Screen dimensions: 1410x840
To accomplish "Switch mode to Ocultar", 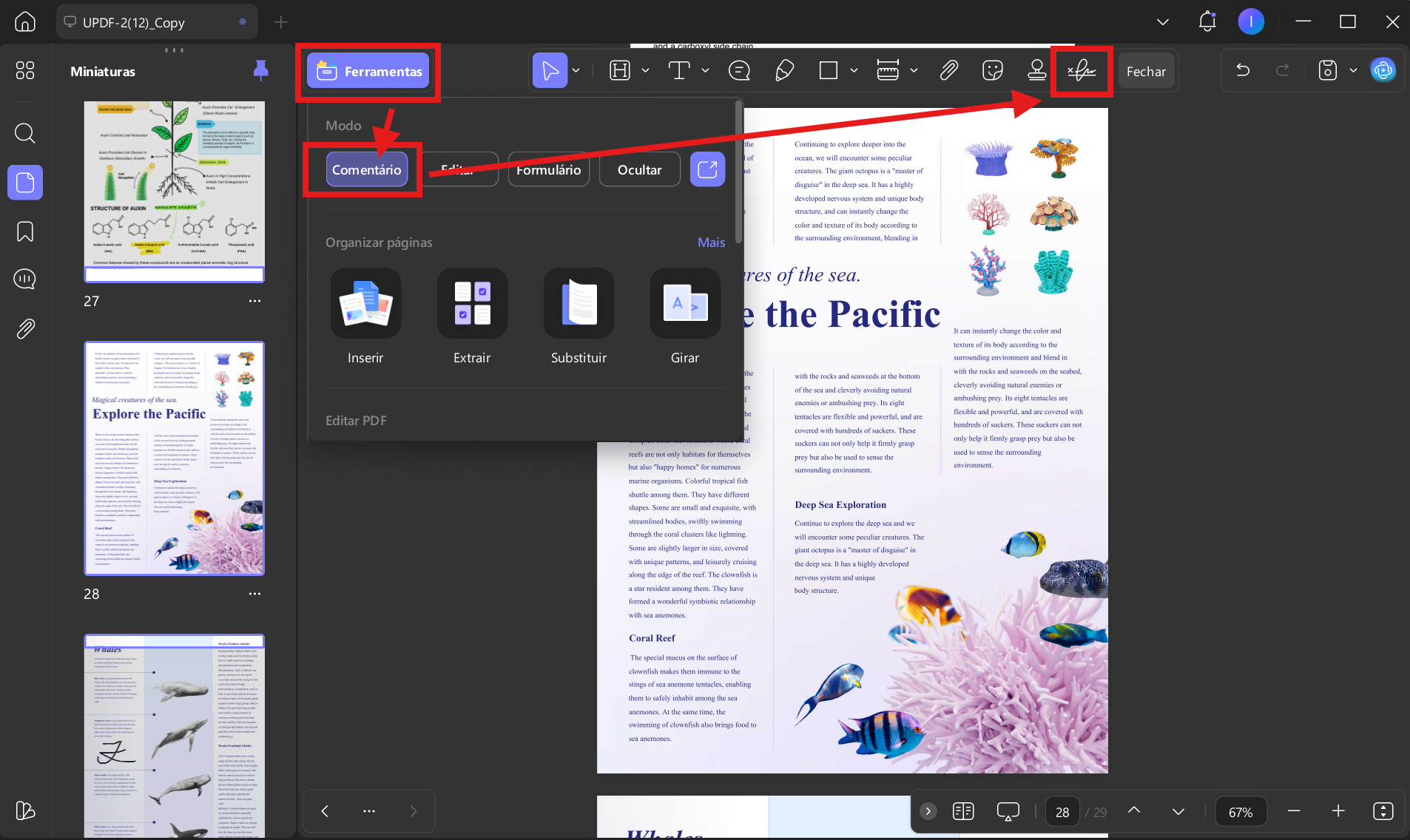I will click(639, 169).
